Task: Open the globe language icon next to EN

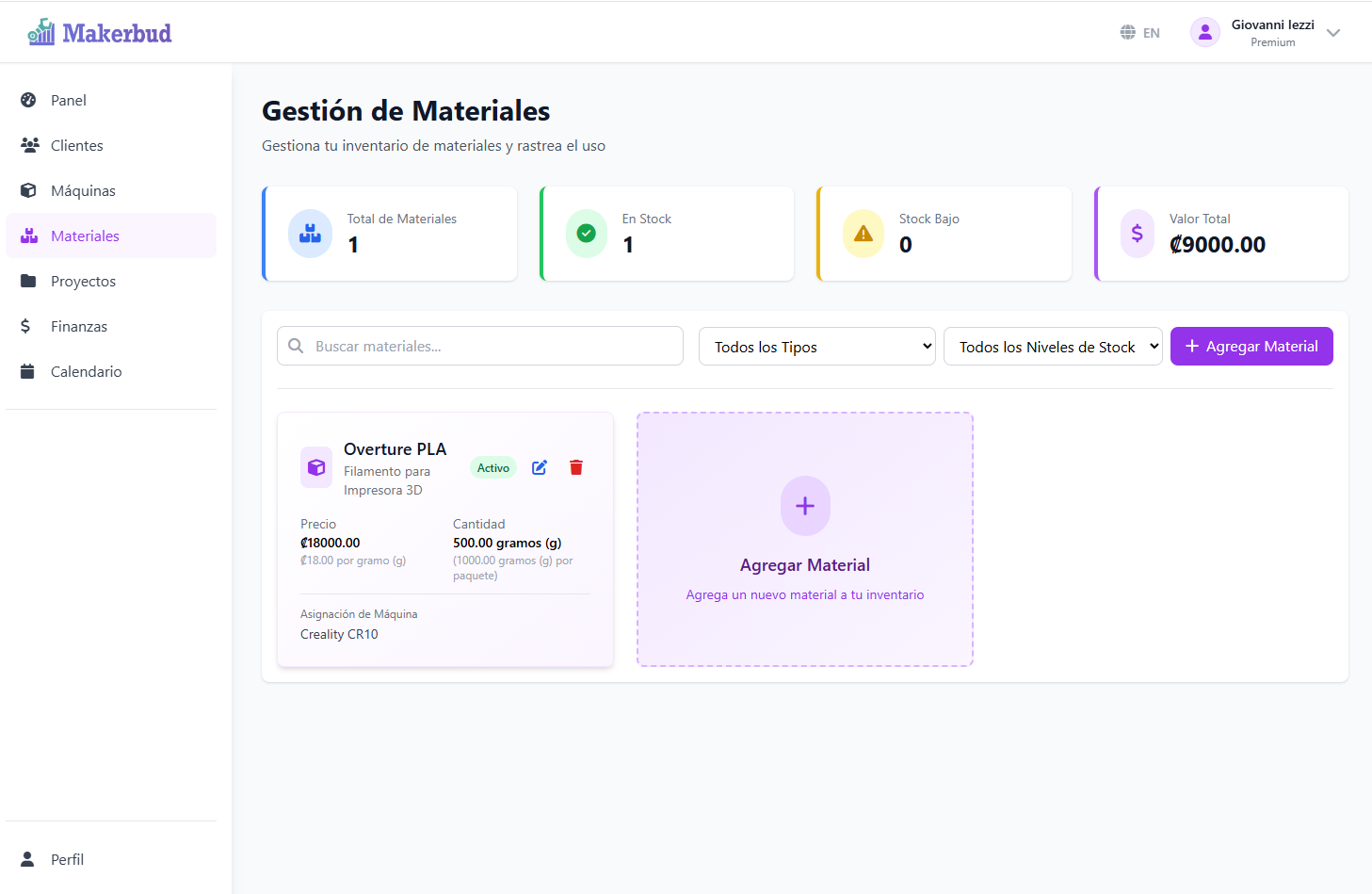Action: click(1127, 31)
